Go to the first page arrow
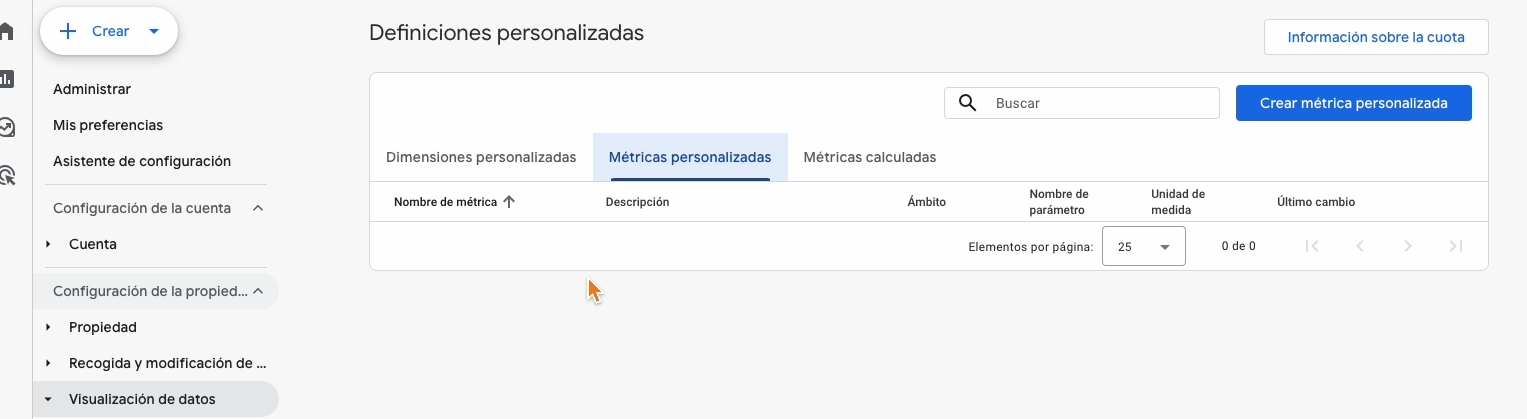This screenshot has height=419, width=1527. tap(1313, 246)
